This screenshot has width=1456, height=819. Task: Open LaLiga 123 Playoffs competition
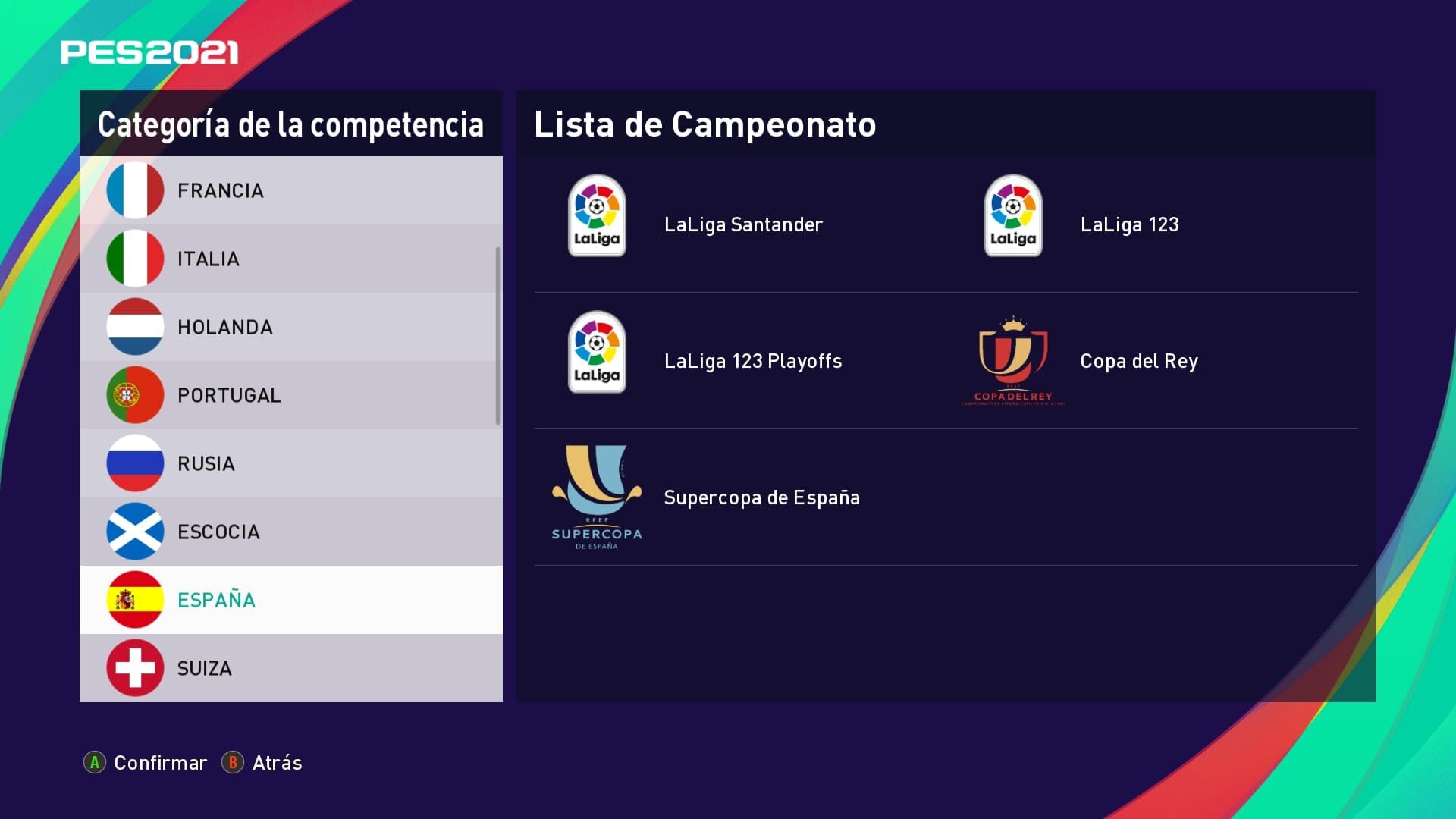pos(753,361)
